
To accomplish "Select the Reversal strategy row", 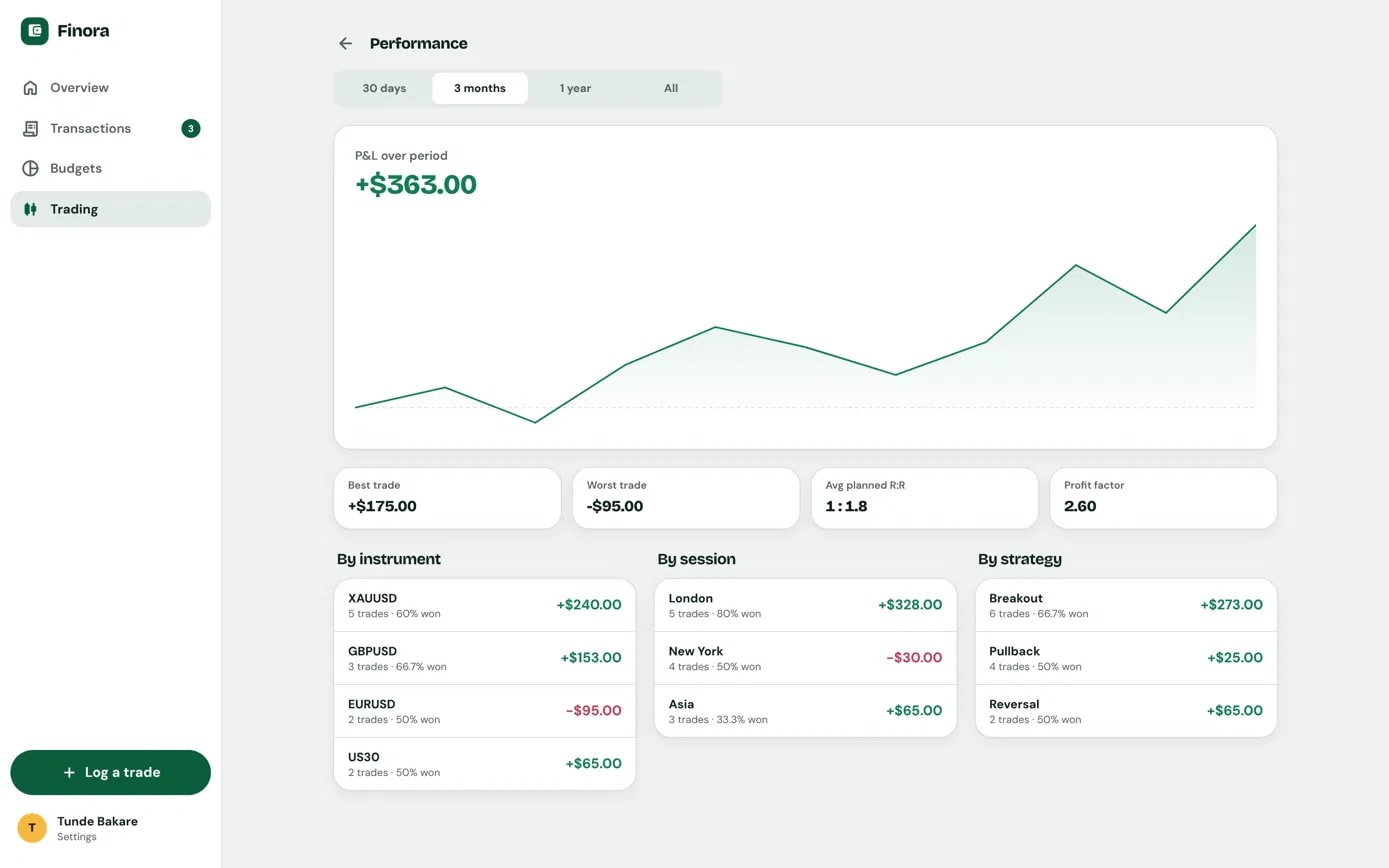I will click(1126, 711).
